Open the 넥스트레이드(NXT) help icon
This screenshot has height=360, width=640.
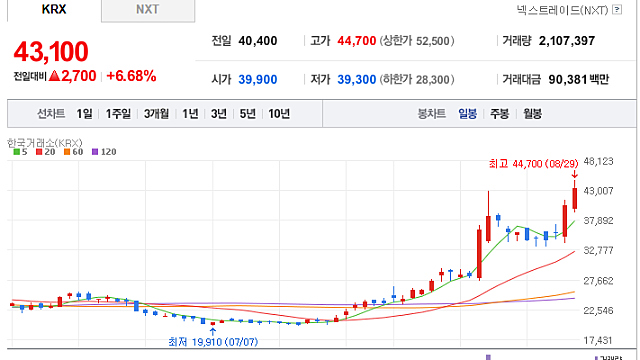[617, 9]
